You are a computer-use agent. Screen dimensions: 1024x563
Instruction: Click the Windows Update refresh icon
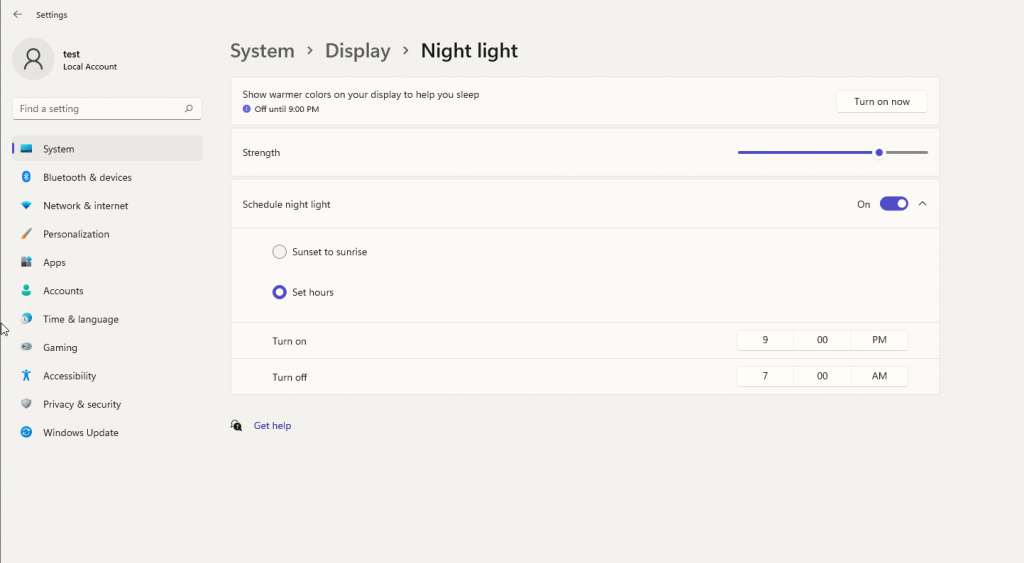pos(26,432)
